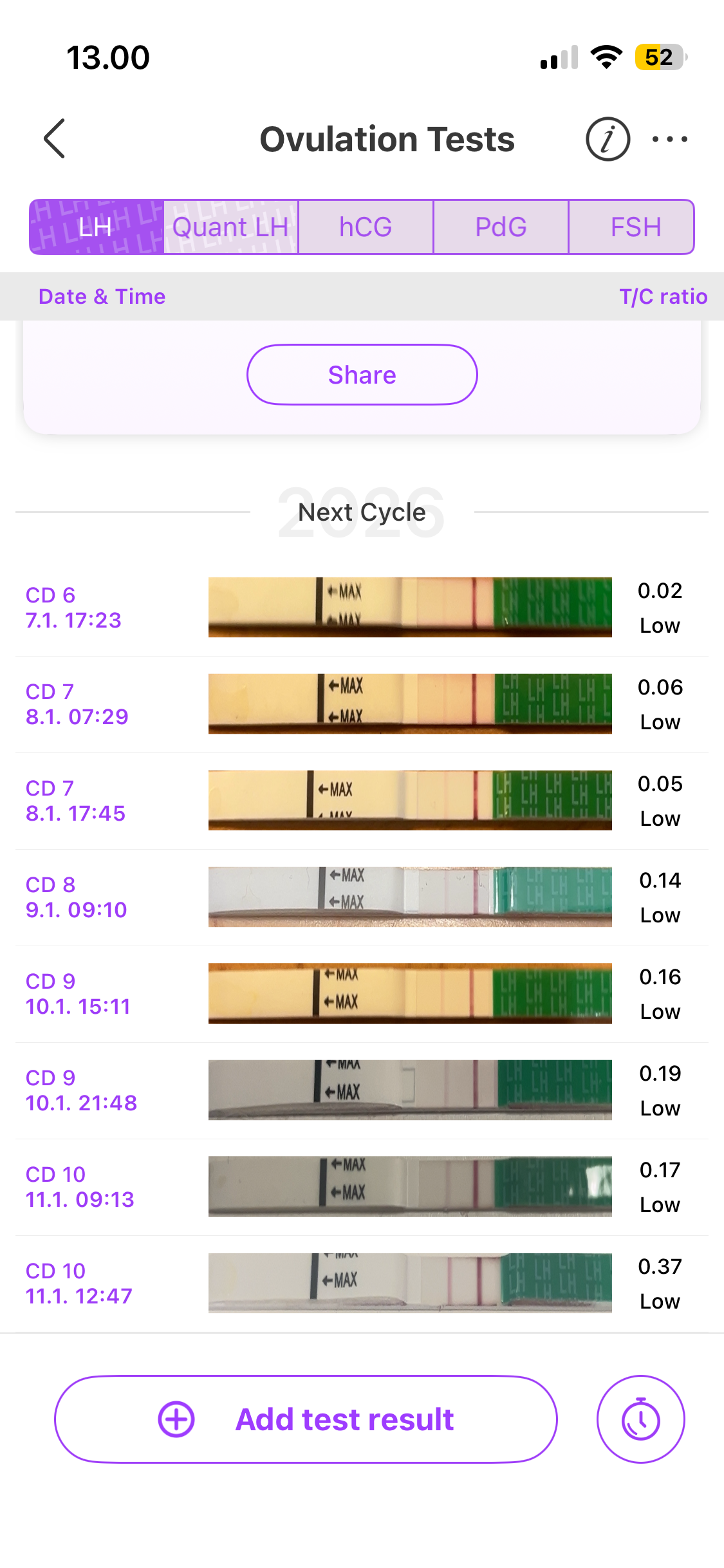Open the CD 8 9.1. 09:10 strip image
Image resolution: width=724 pixels, height=1568 pixels.
tap(410, 897)
